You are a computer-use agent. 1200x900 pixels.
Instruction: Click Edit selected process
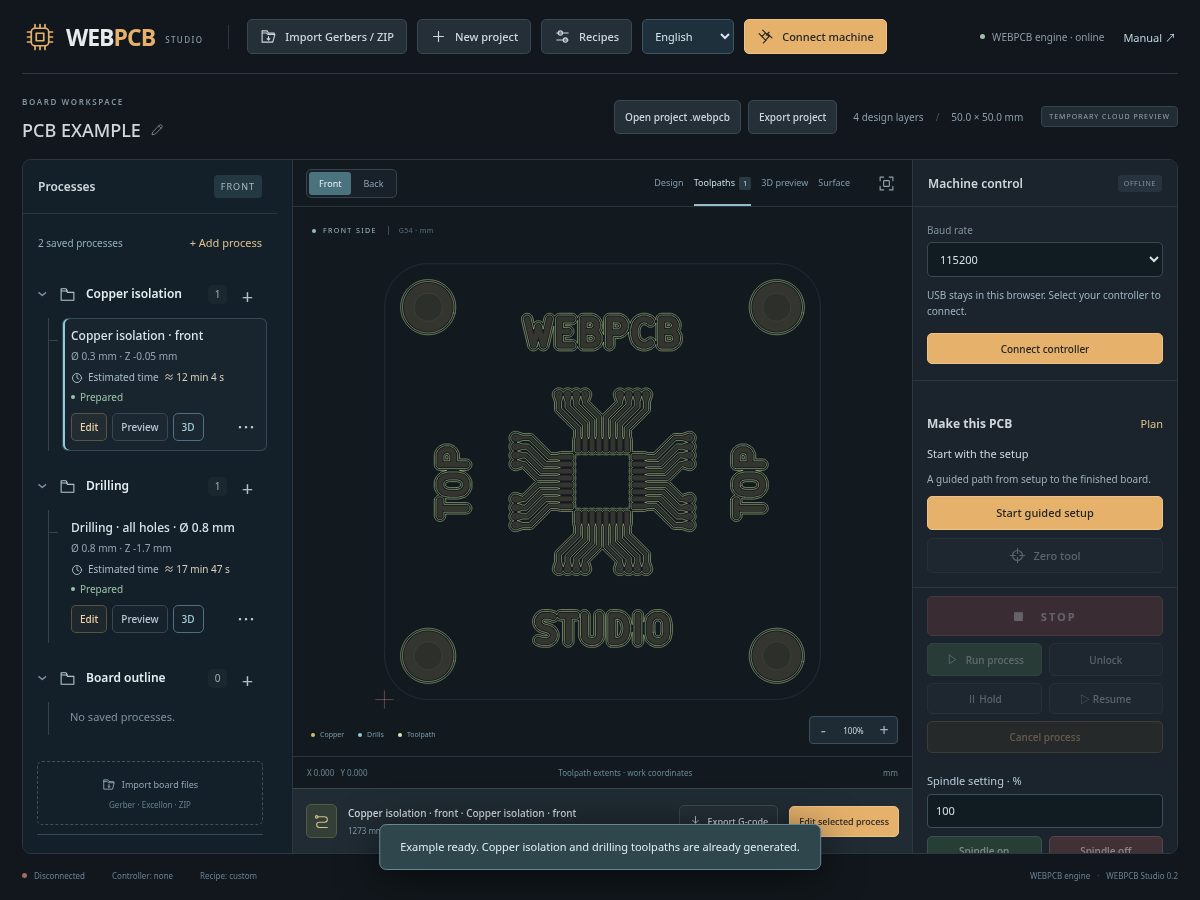[844, 821]
